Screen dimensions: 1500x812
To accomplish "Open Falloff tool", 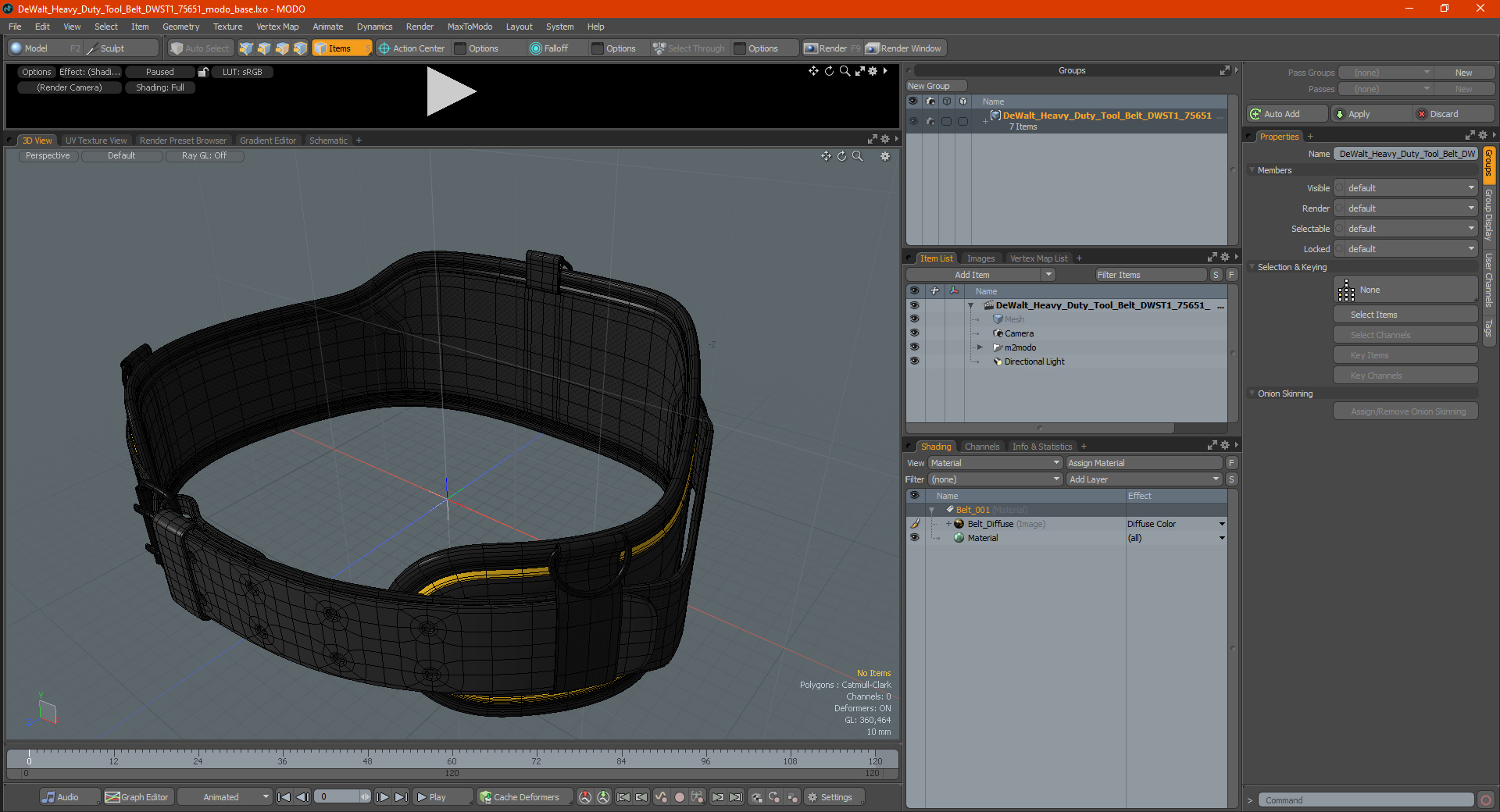I will coord(549,48).
